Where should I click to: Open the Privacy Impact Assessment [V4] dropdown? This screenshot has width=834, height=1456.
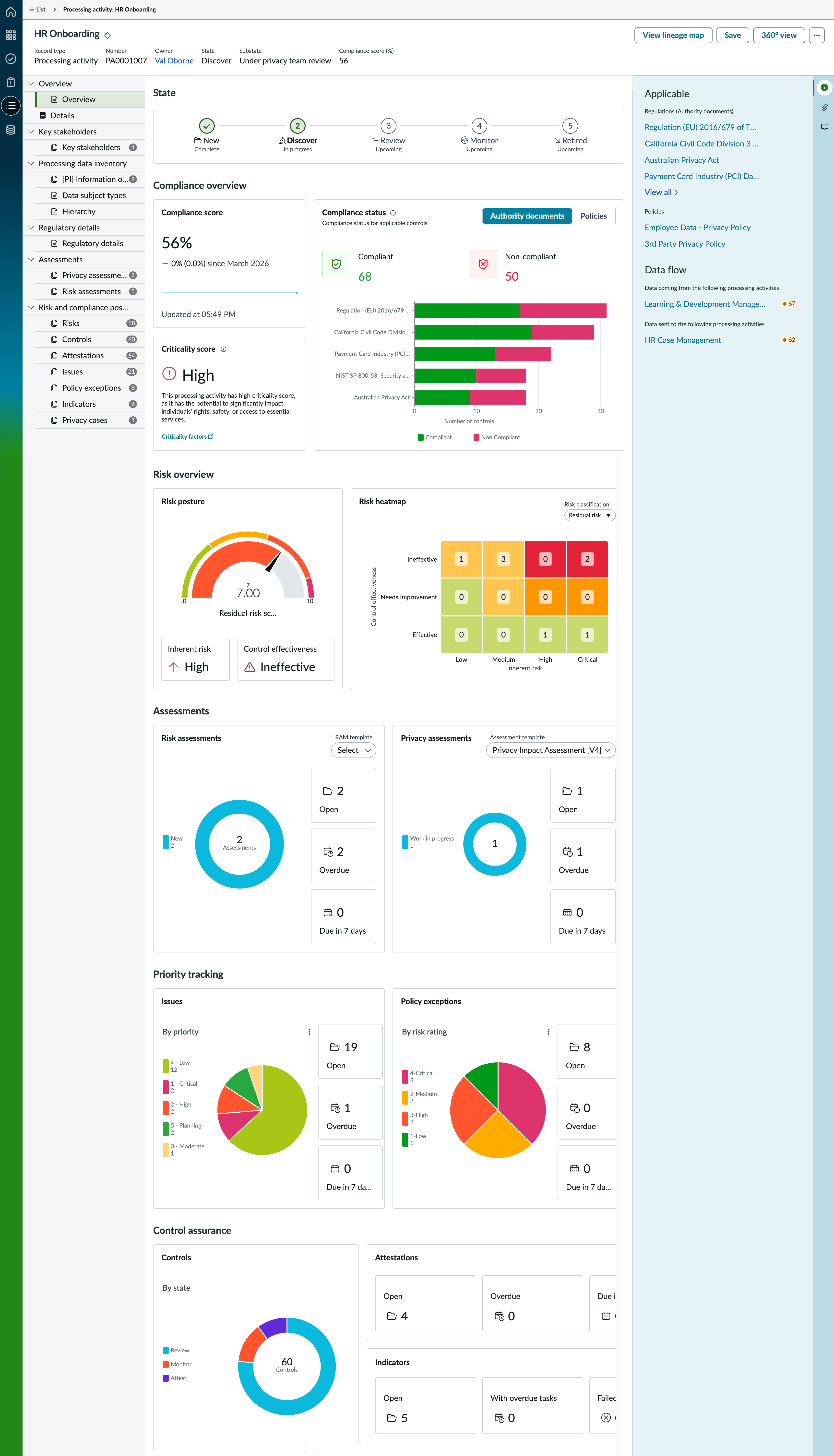[550, 750]
